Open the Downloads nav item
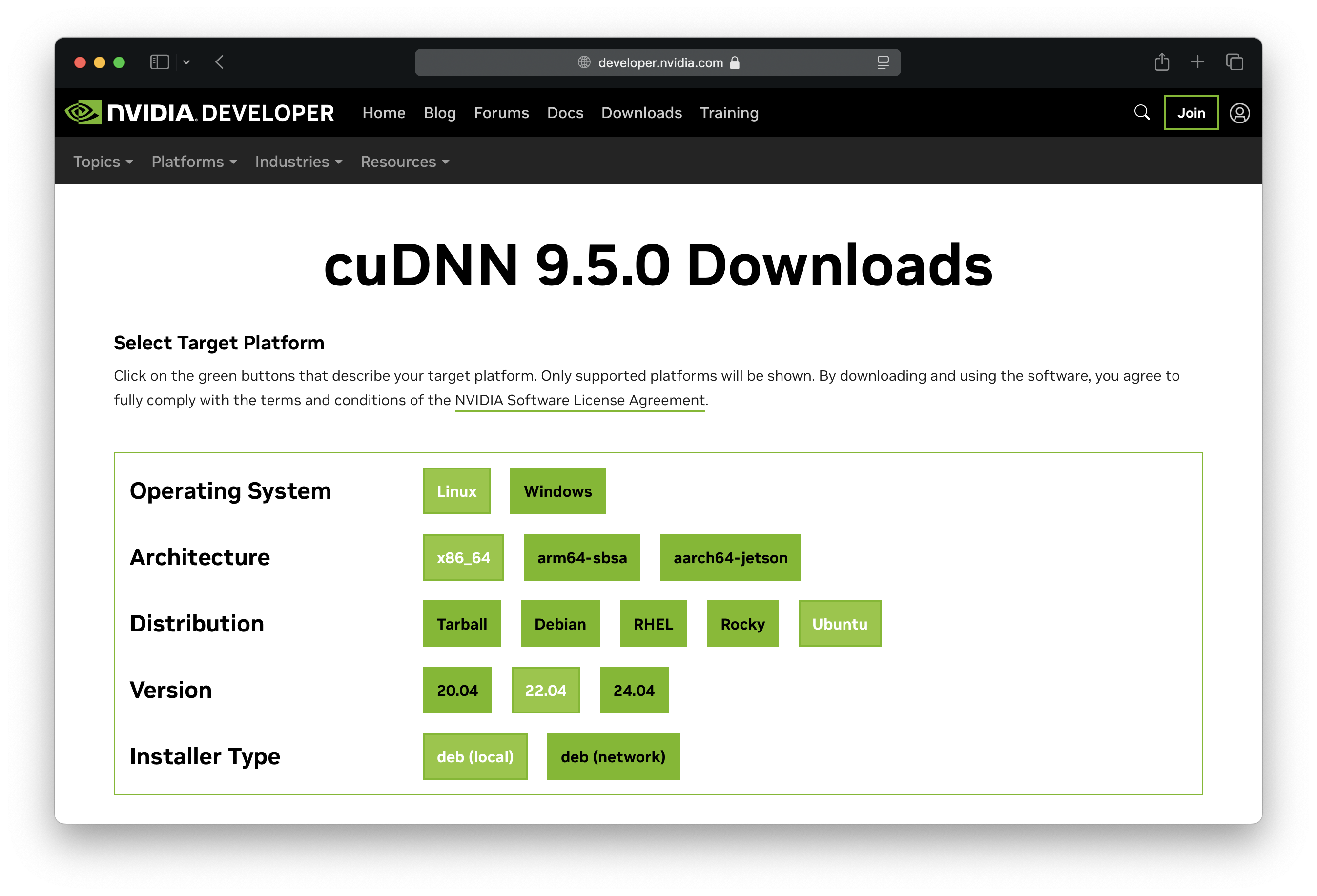The height and width of the screenshot is (896, 1317). pos(641,113)
